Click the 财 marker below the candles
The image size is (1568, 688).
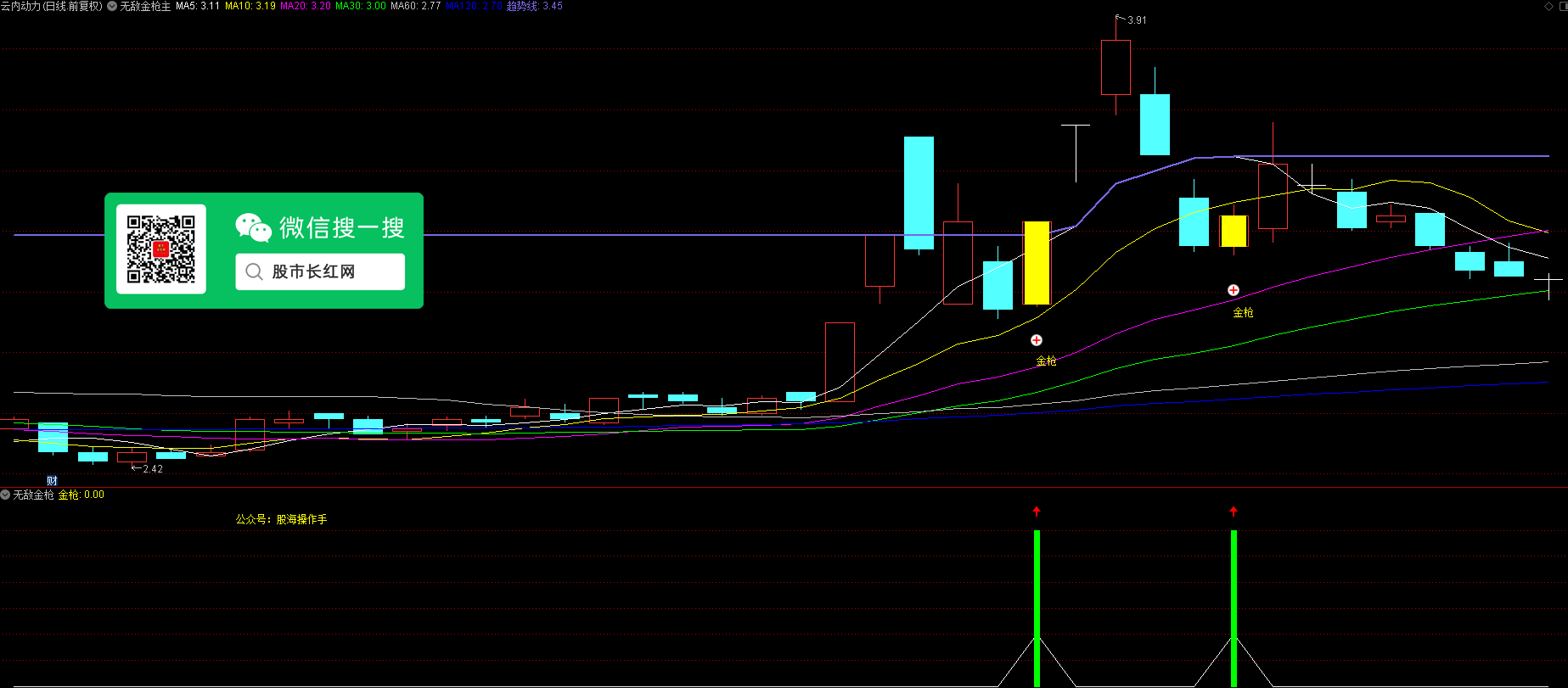click(x=52, y=481)
